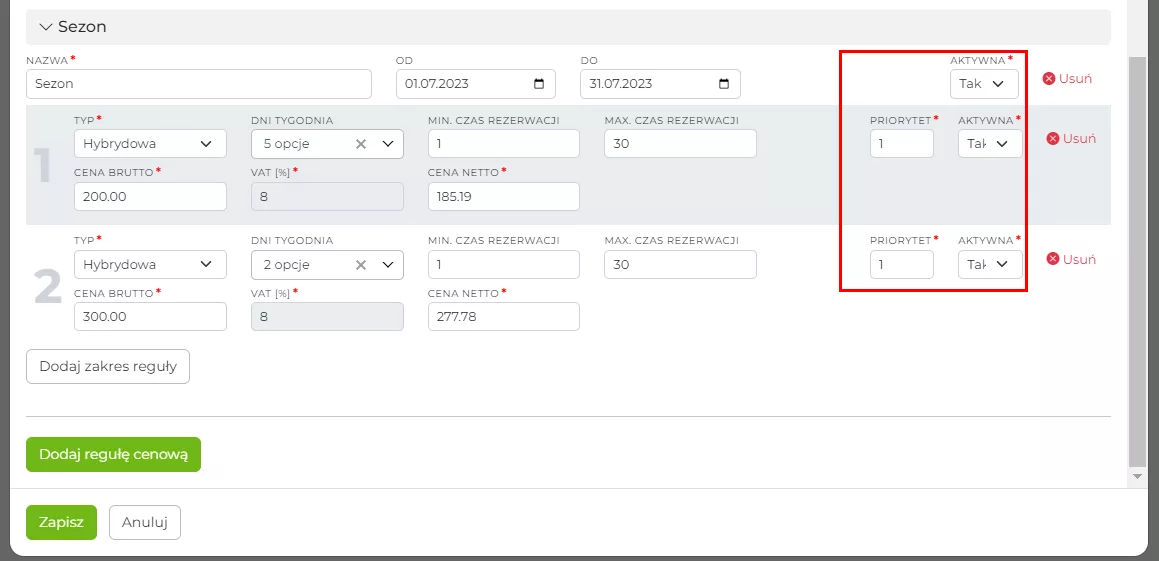
Task: Save the form with Zapisz
Action: 61,522
